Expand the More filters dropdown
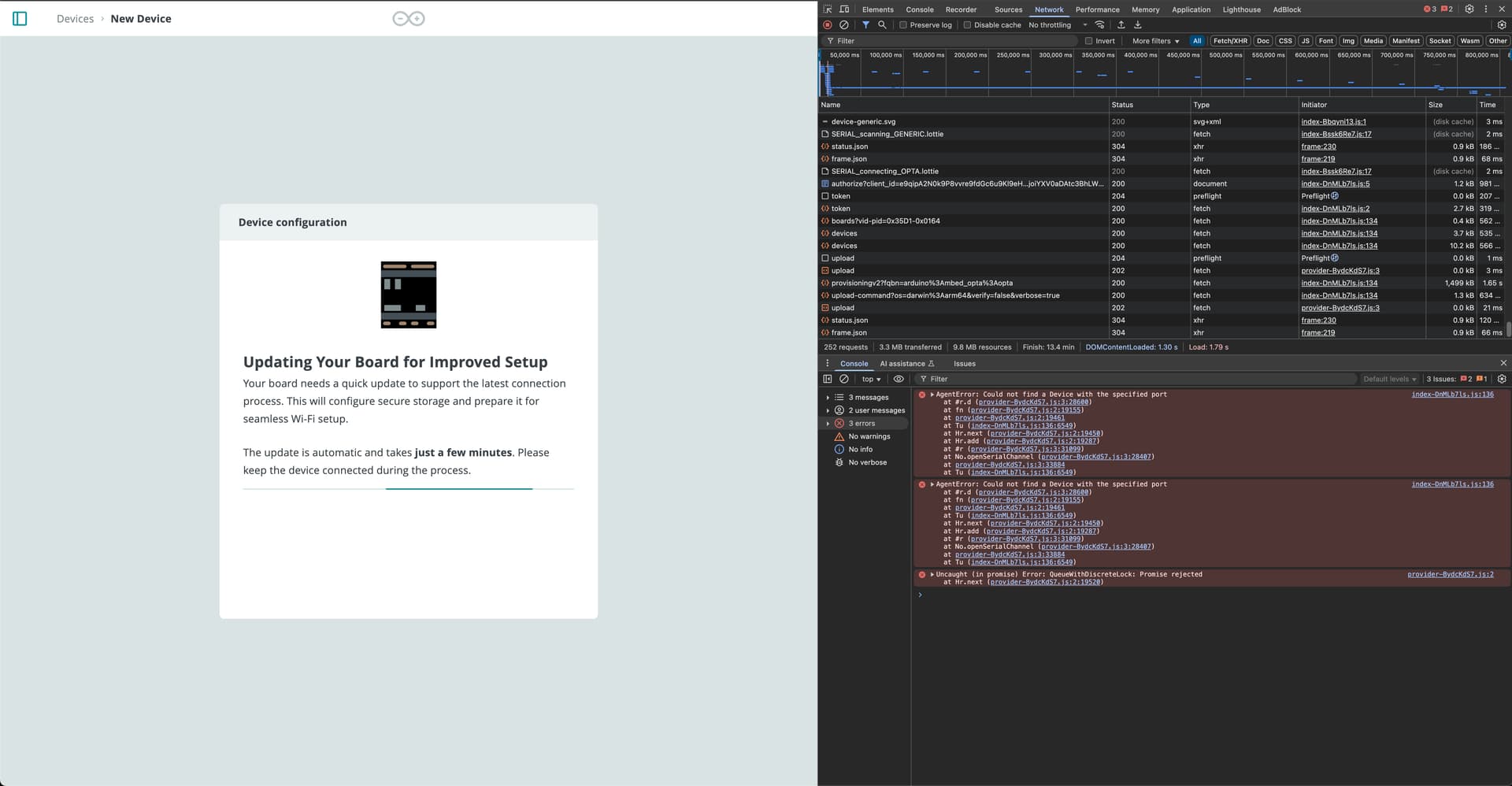Screen dimensions: 1512x786 point(1154,40)
